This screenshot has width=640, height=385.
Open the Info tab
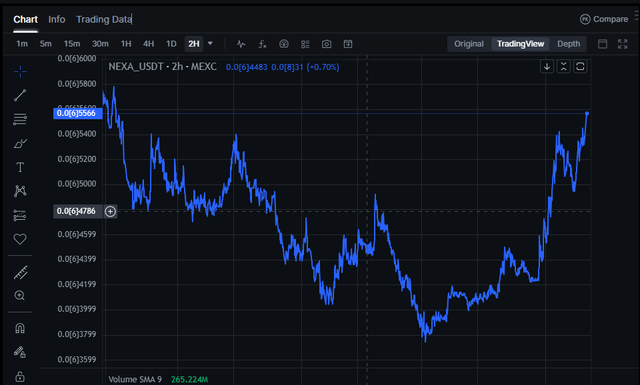[x=57, y=19]
